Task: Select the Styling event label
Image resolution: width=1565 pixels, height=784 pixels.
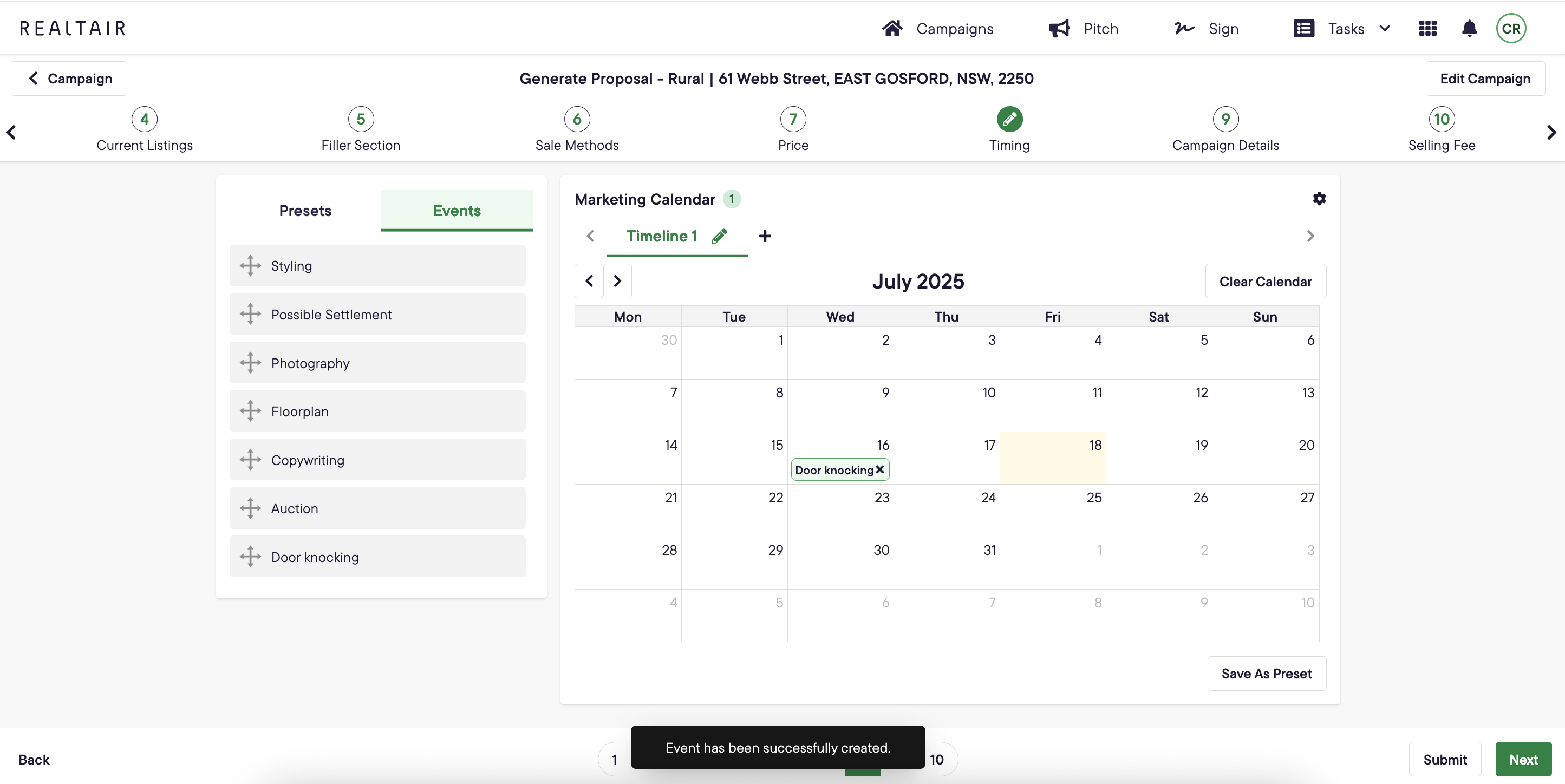Action: (x=292, y=266)
